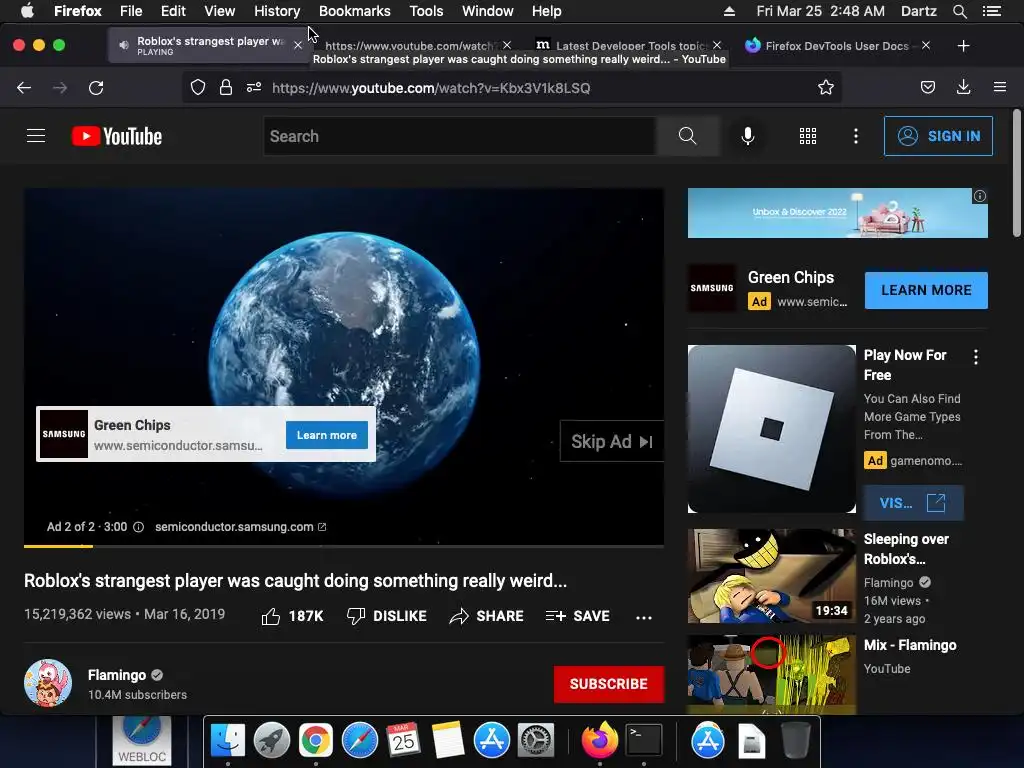Click the ad progress bar

tap(344, 545)
